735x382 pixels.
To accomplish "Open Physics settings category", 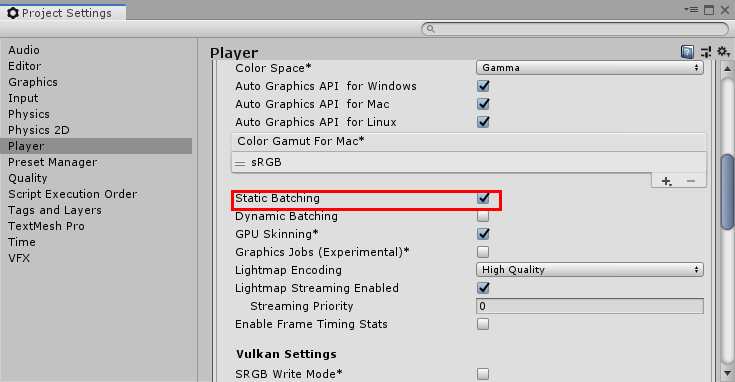I will [29, 114].
